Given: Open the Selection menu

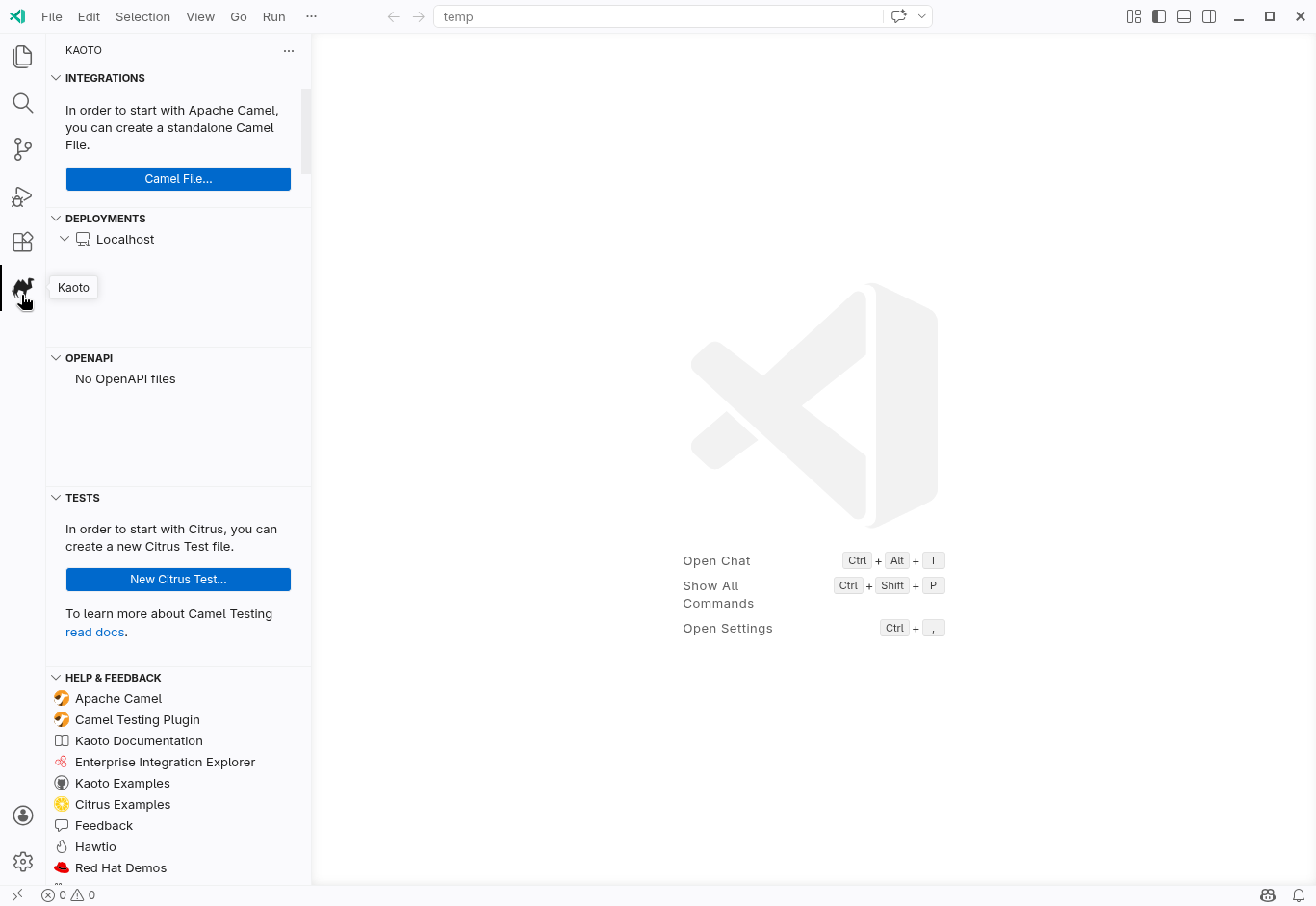Looking at the screenshot, I should click(x=142, y=16).
